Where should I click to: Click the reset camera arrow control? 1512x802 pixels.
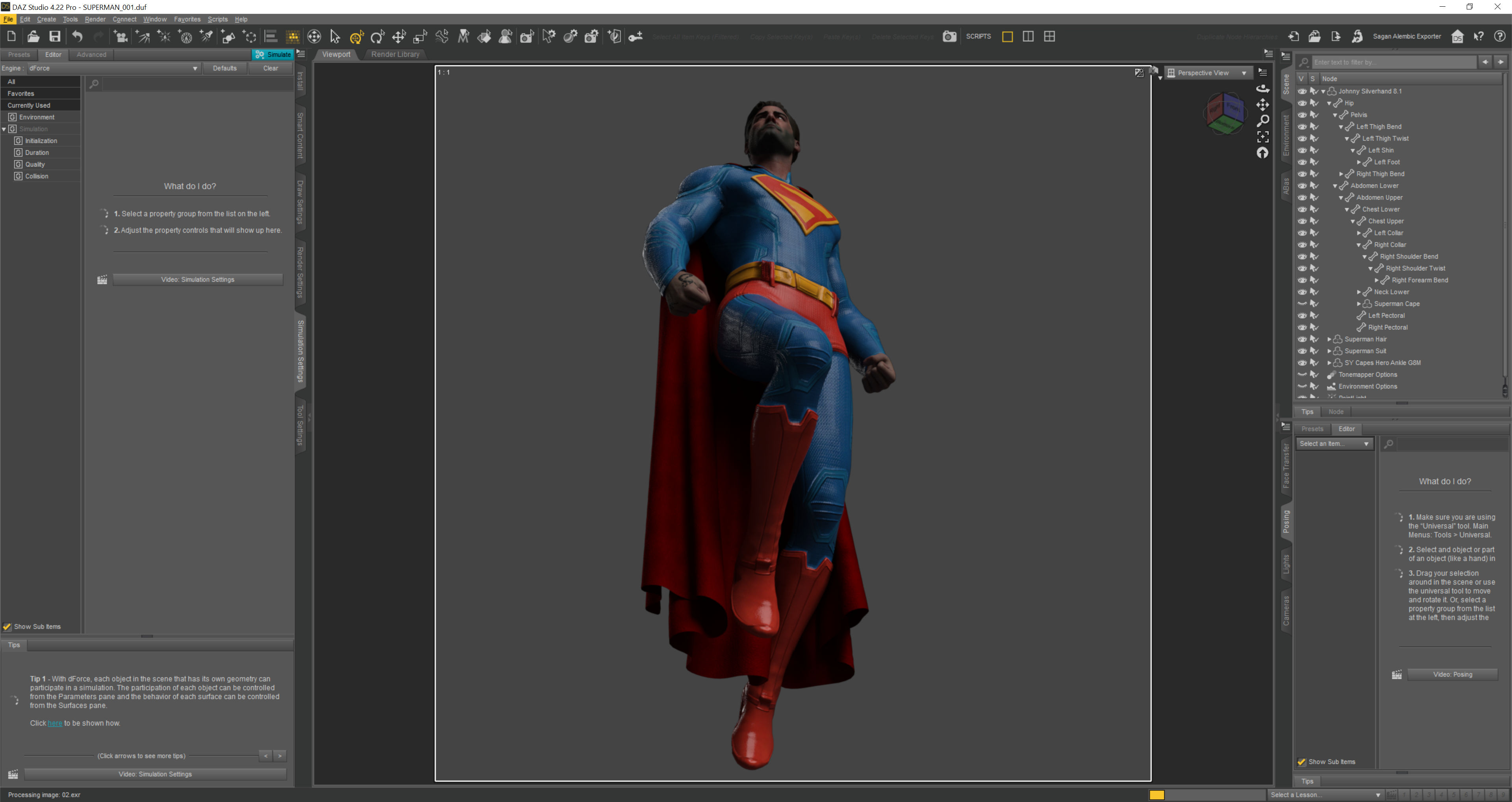(x=1262, y=153)
